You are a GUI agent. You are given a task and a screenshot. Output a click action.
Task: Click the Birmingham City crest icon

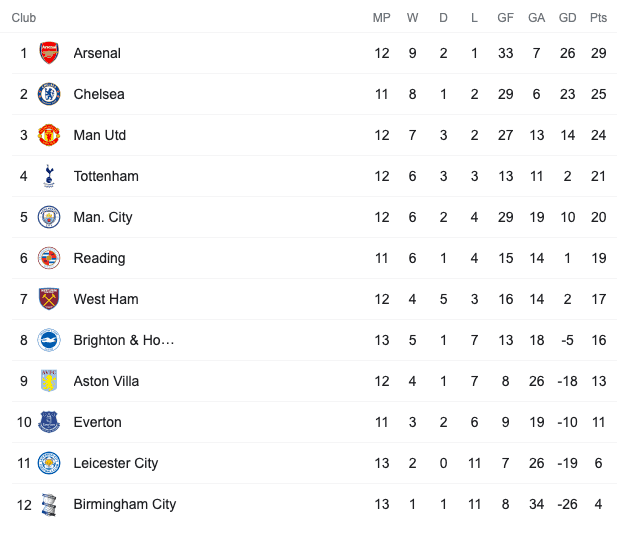point(49,504)
